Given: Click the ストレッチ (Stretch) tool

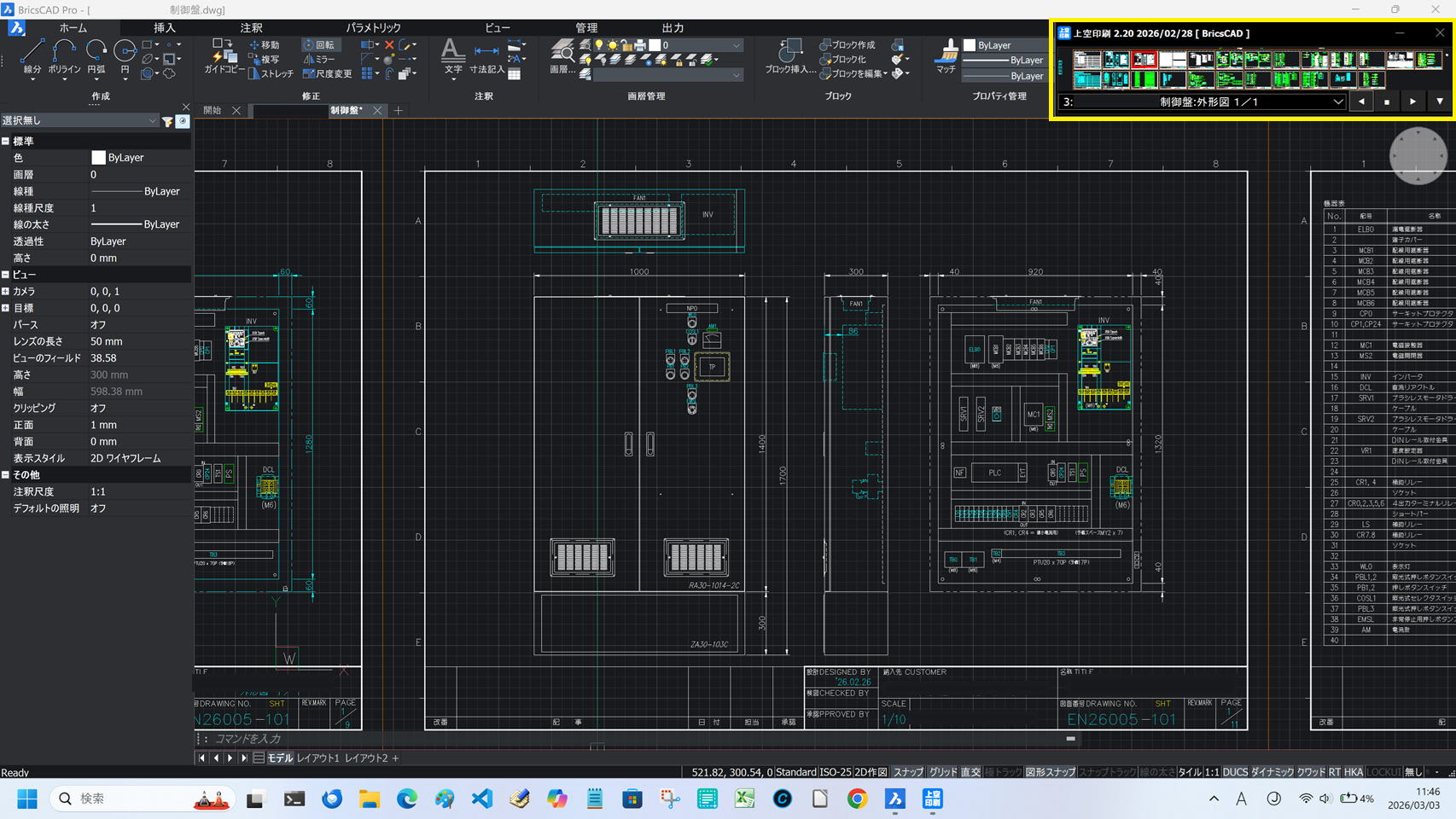Looking at the screenshot, I should pos(271,74).
